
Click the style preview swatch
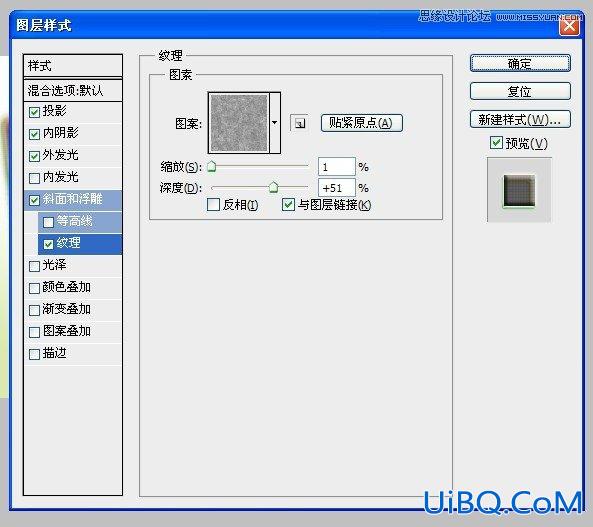pyautogui.click(x=519, y=190)
